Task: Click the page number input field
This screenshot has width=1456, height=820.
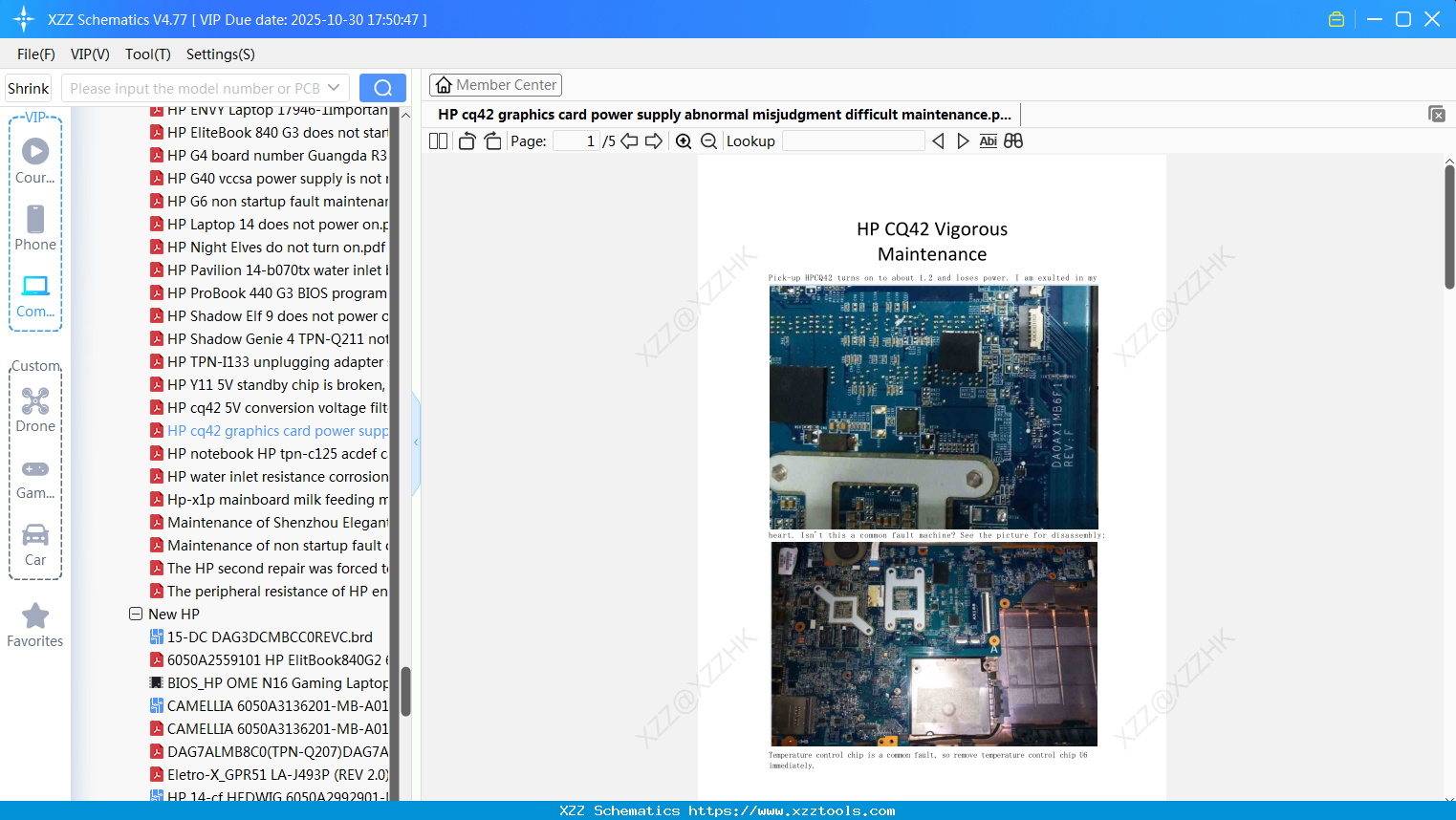Action: (576, 140)
